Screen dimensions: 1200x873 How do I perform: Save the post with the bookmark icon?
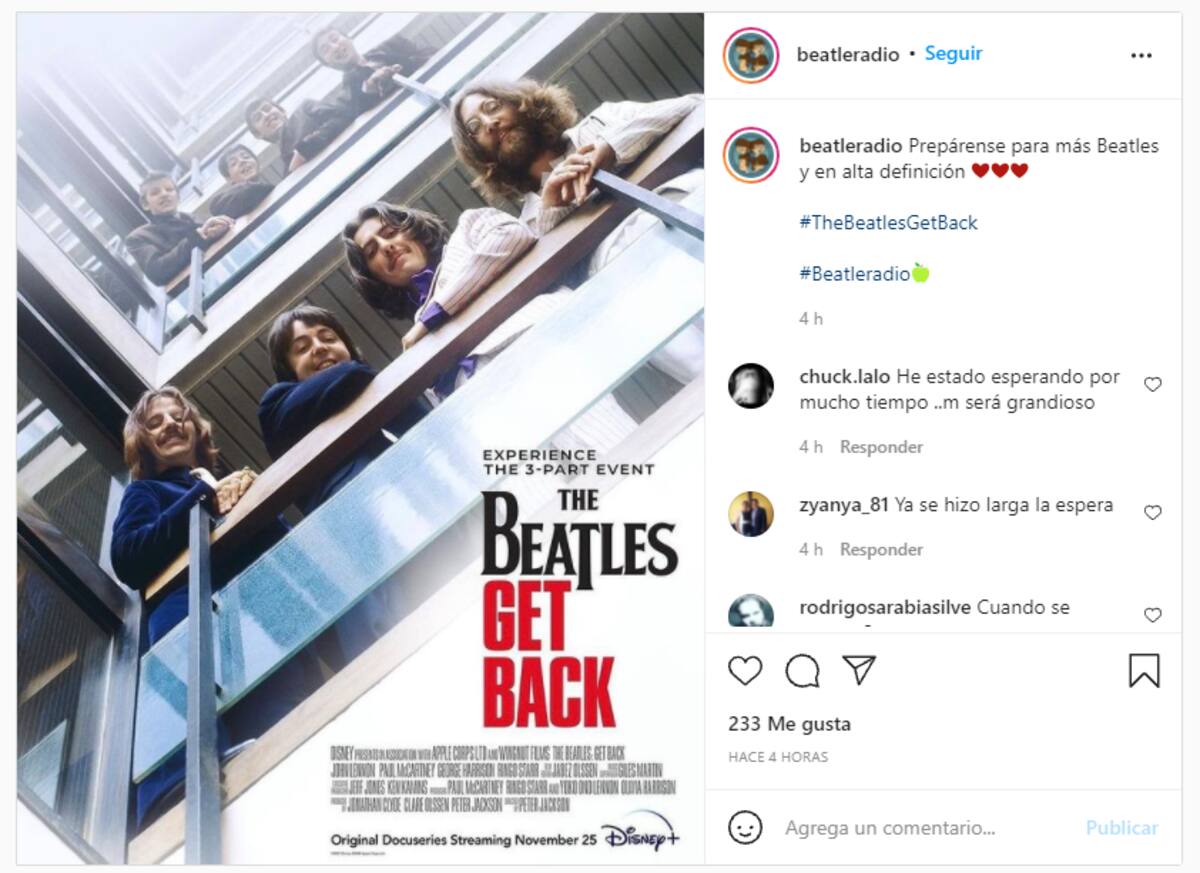pos(1144,670)
